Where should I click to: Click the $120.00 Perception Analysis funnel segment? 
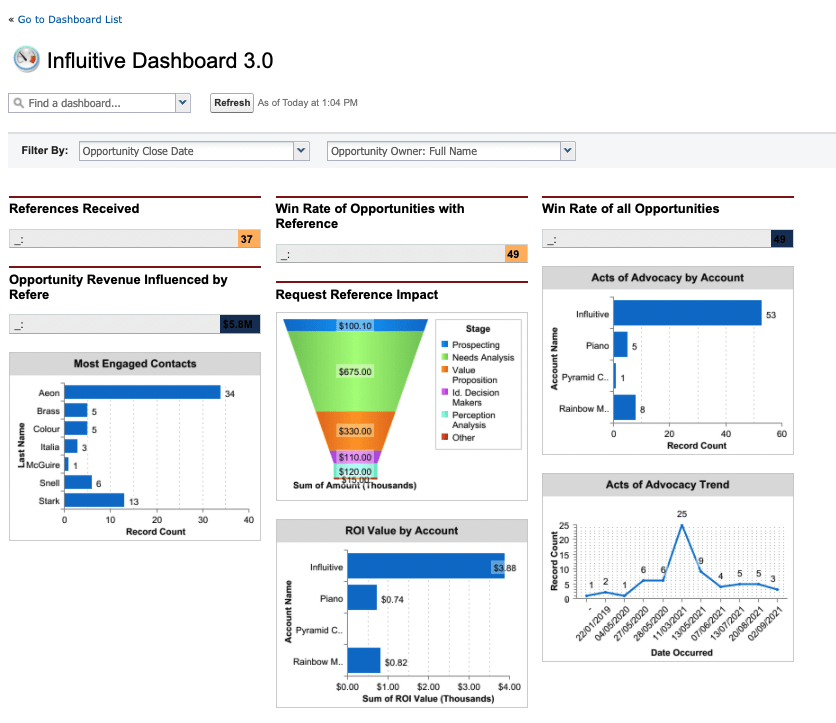pyautogui.click(x=355, y=471)
